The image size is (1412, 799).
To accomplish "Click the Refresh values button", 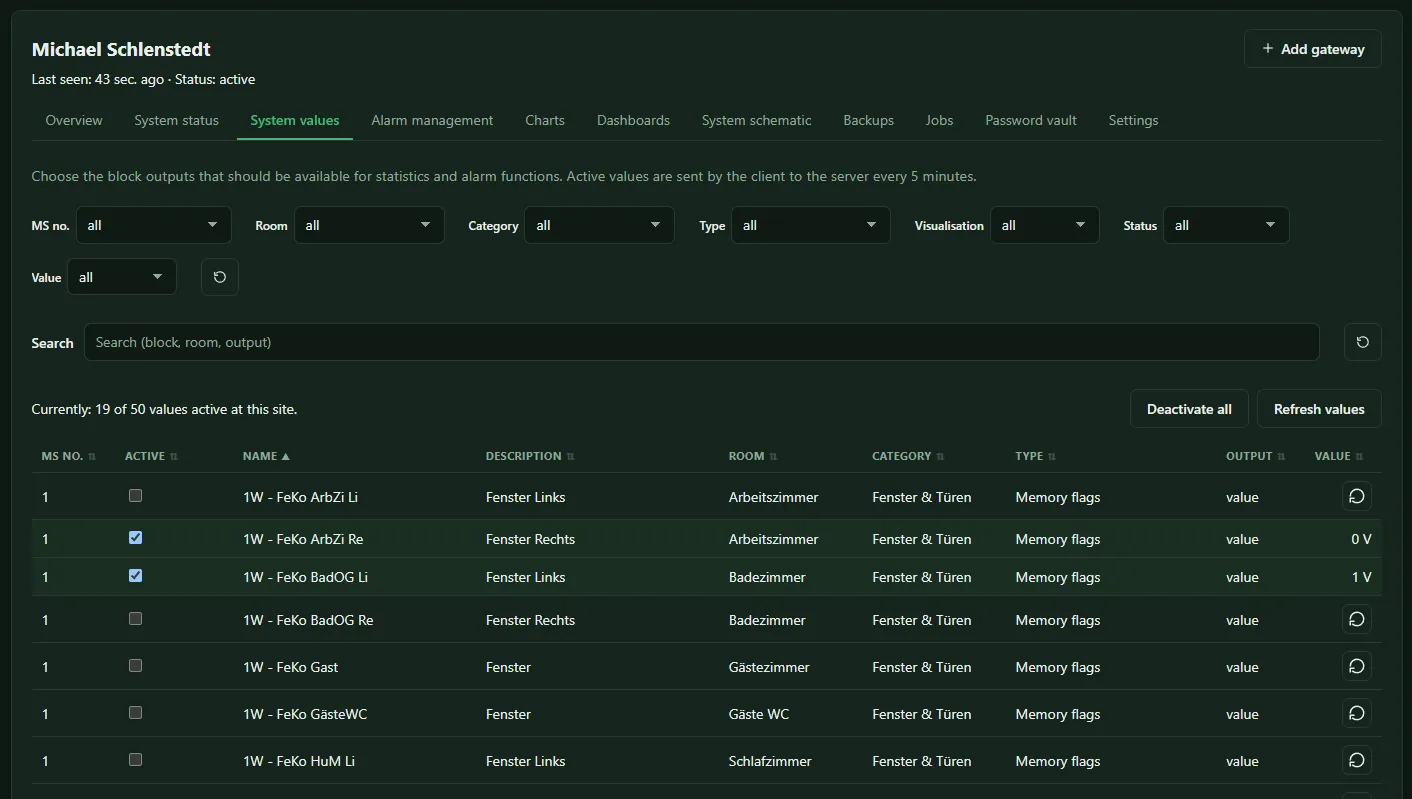I will click(1319, 409).
